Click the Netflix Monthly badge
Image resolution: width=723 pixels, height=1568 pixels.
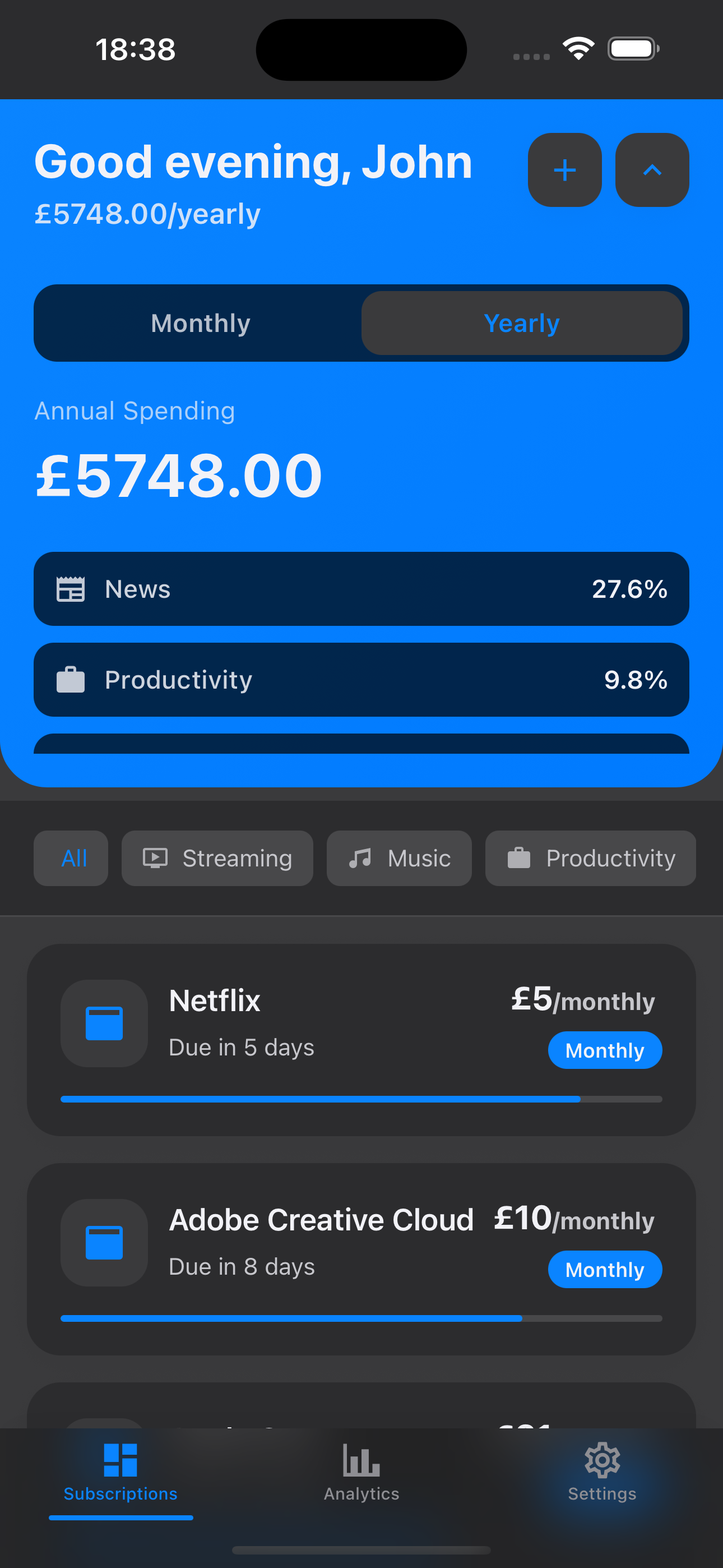tap(604, 1050)
